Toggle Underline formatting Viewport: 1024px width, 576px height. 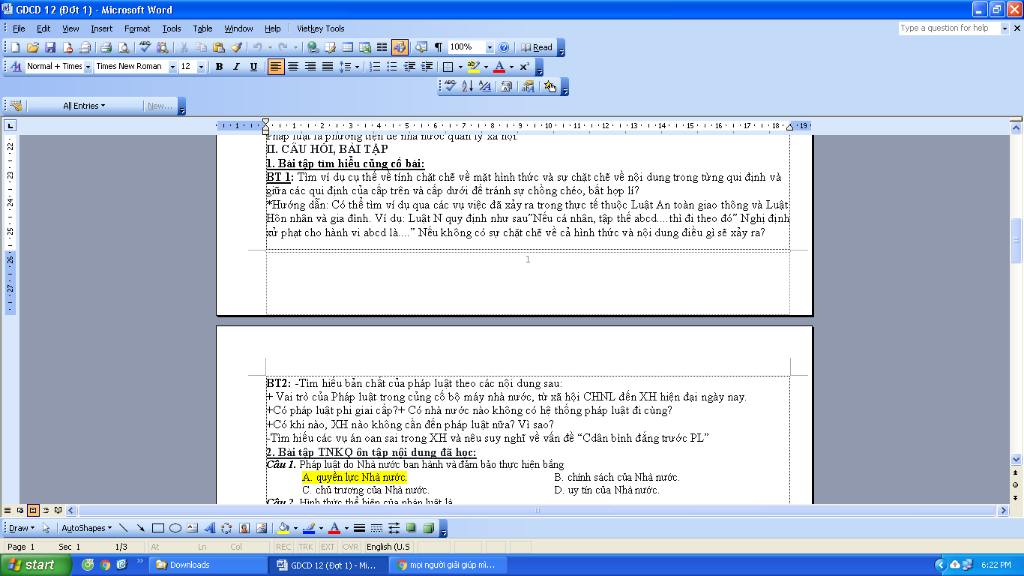click(x=253, y=67)
